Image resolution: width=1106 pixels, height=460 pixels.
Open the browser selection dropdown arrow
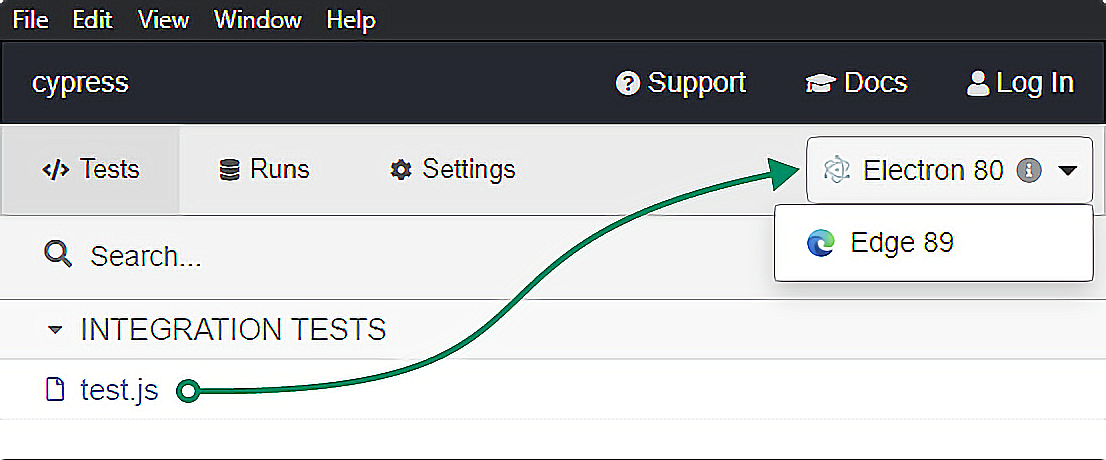pos(1068,171)
